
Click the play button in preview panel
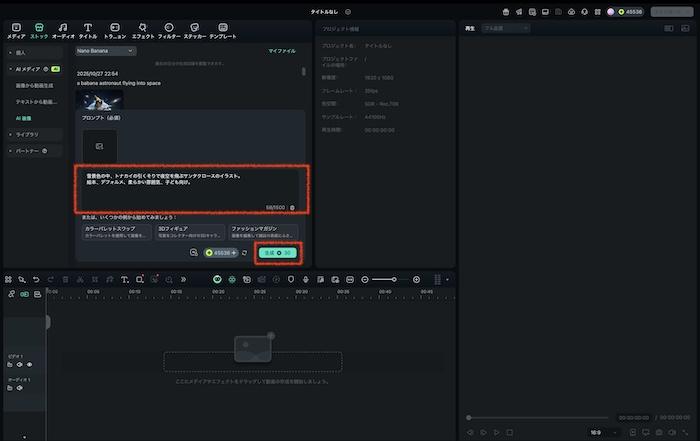pos(497,432)
